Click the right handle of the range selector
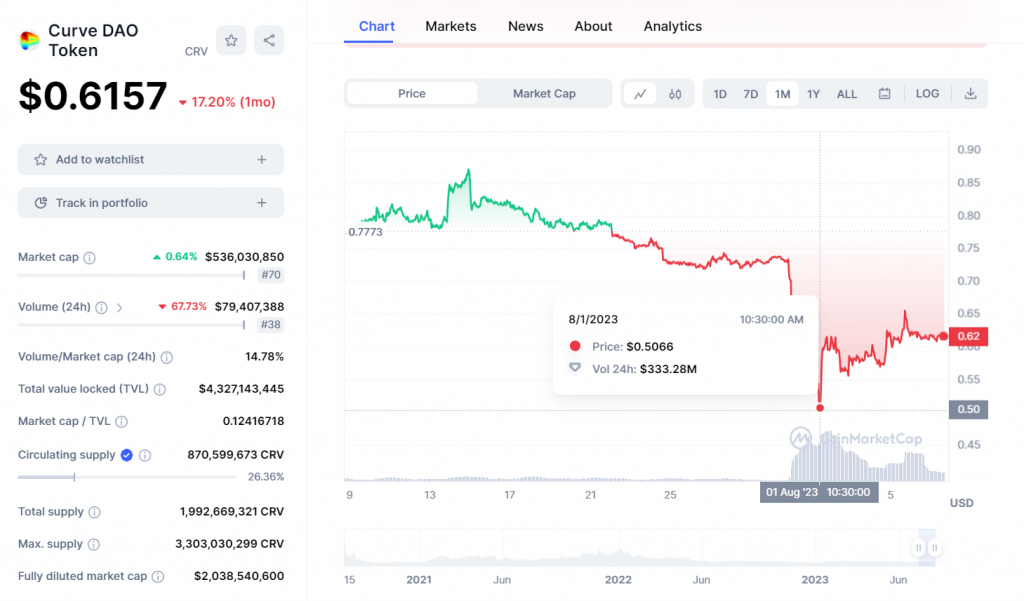Image resolution: width=1024 pixels, height=601 pixels. 935,547
